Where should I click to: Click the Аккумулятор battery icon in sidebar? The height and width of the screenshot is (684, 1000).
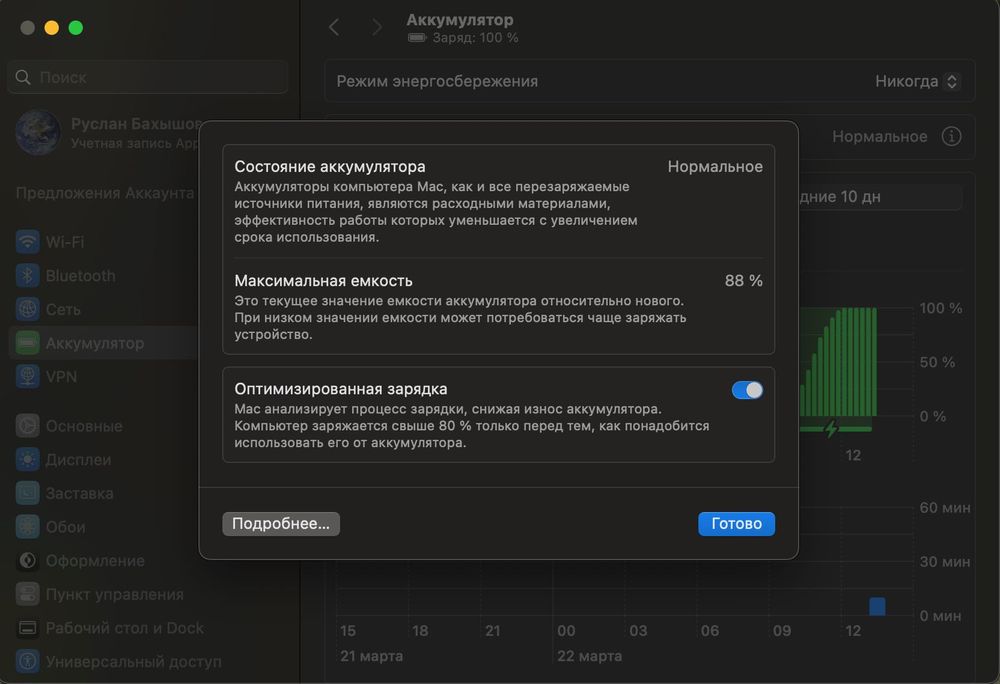[x=27, y=343]
